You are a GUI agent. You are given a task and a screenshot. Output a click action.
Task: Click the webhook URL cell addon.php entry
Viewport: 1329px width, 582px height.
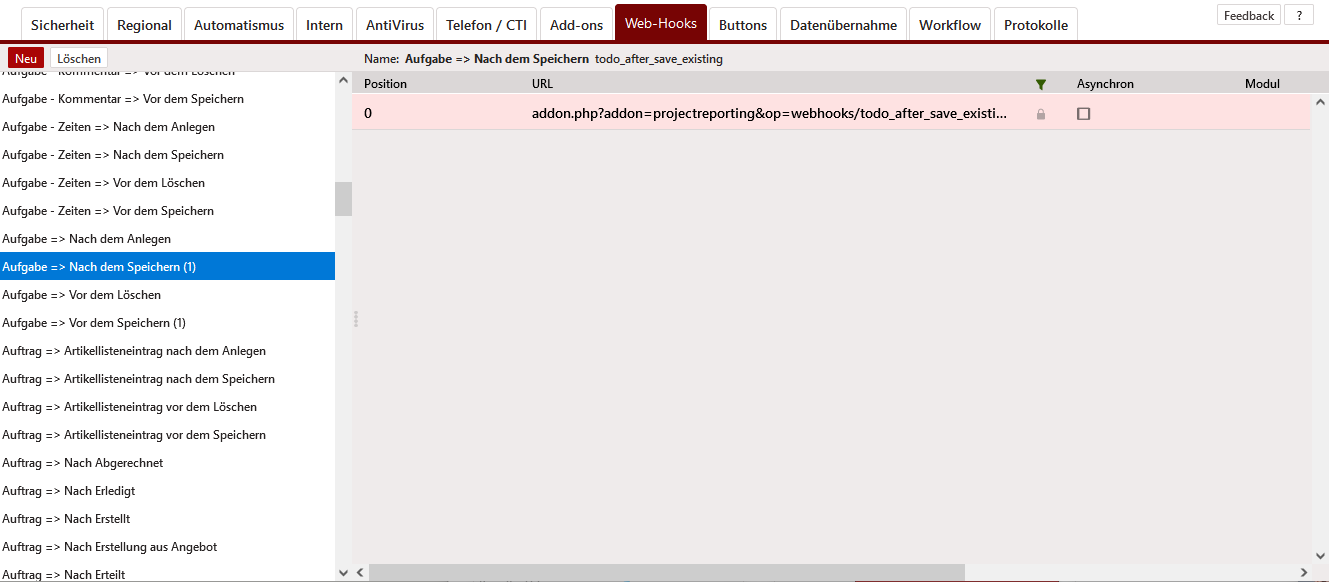pyautogui.click(x=770, y=114)
